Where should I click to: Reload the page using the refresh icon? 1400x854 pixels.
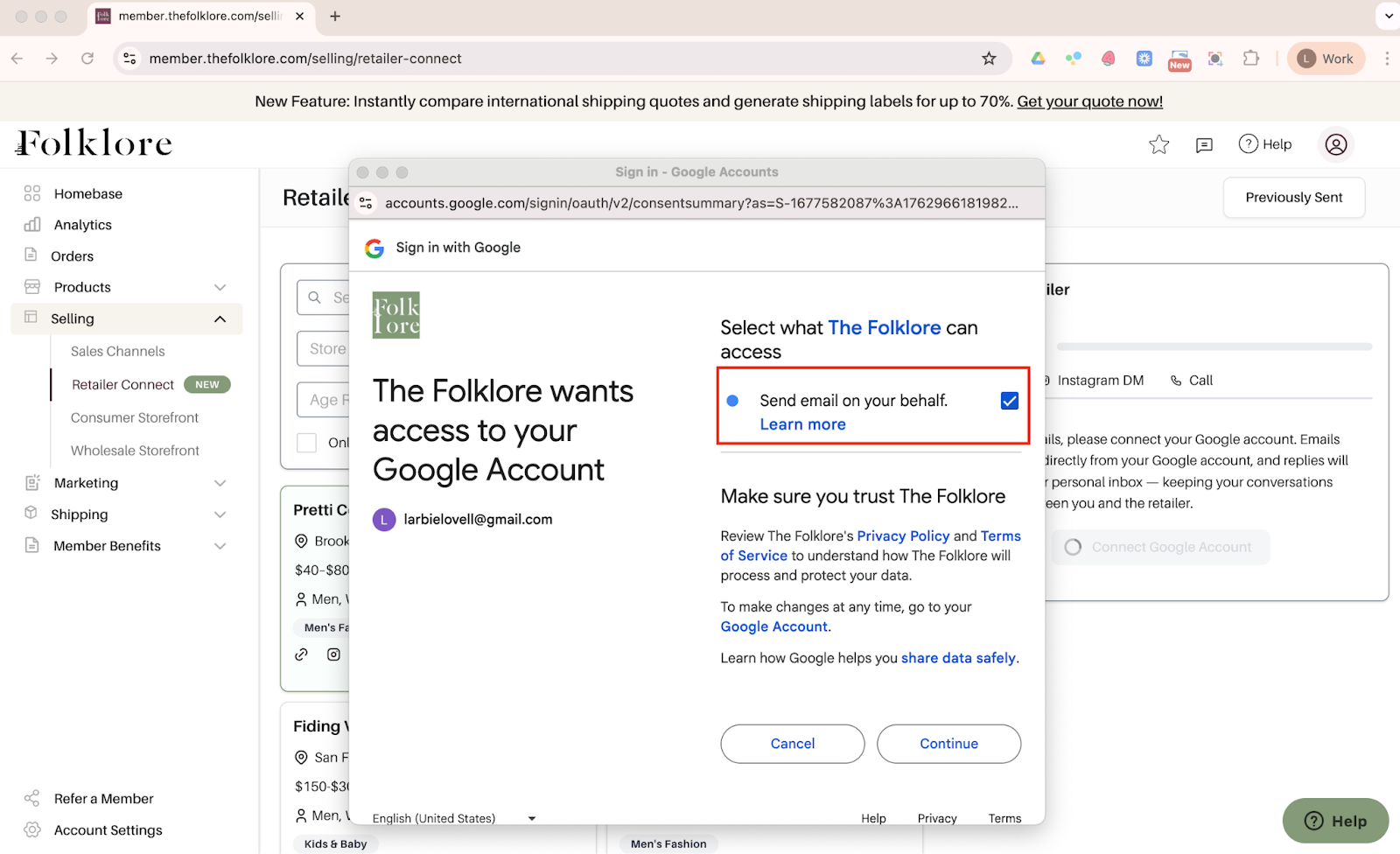[x=87, y=59]
